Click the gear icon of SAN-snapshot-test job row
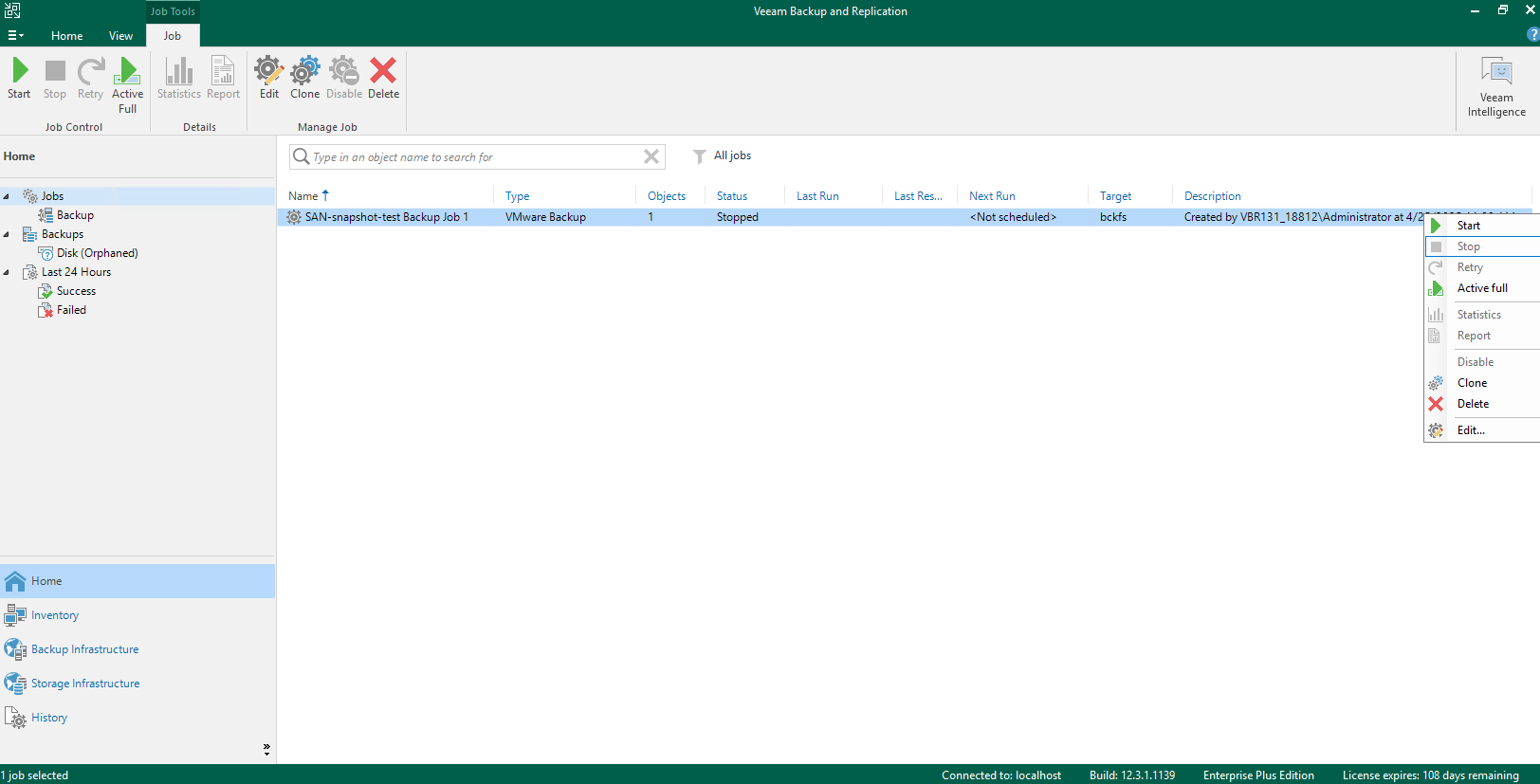Screen dimensions: 1540x784 coord(294,217)
